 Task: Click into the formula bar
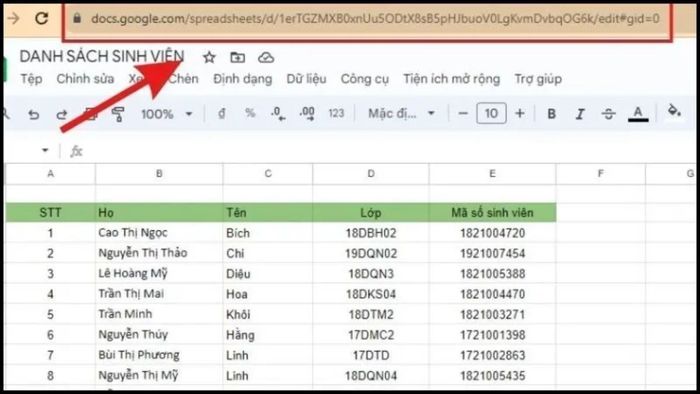tap(388, 151)
